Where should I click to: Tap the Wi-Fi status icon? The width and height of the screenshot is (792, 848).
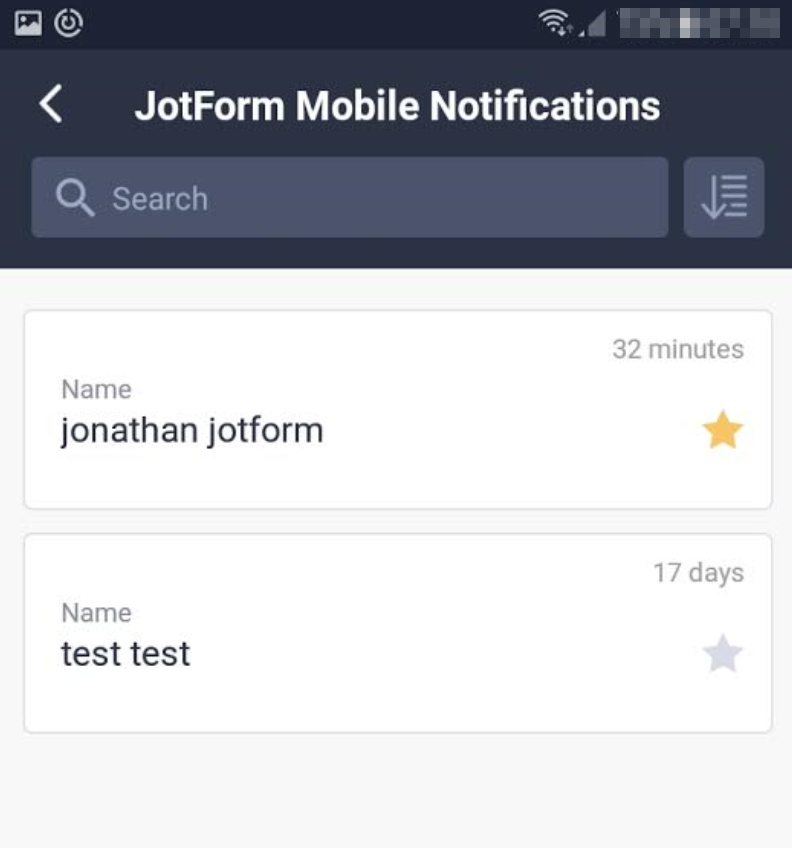[554, 23]
